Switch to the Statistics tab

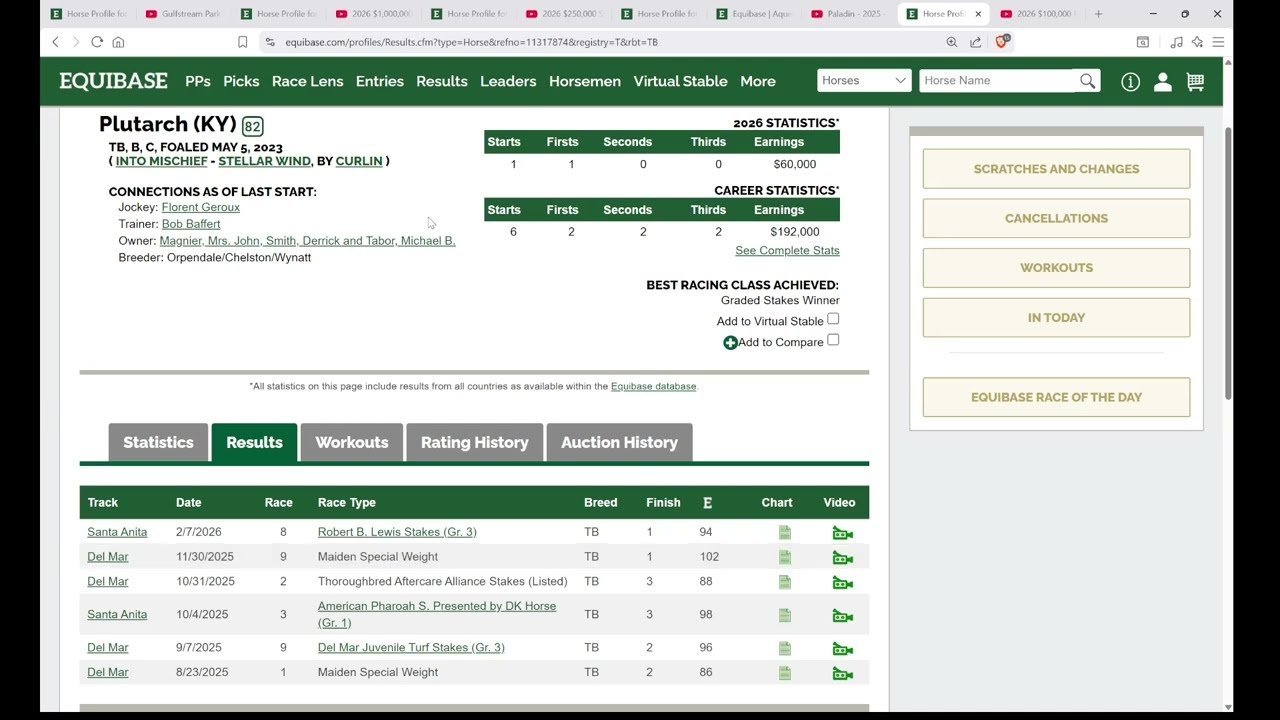[x=158, y=442]
